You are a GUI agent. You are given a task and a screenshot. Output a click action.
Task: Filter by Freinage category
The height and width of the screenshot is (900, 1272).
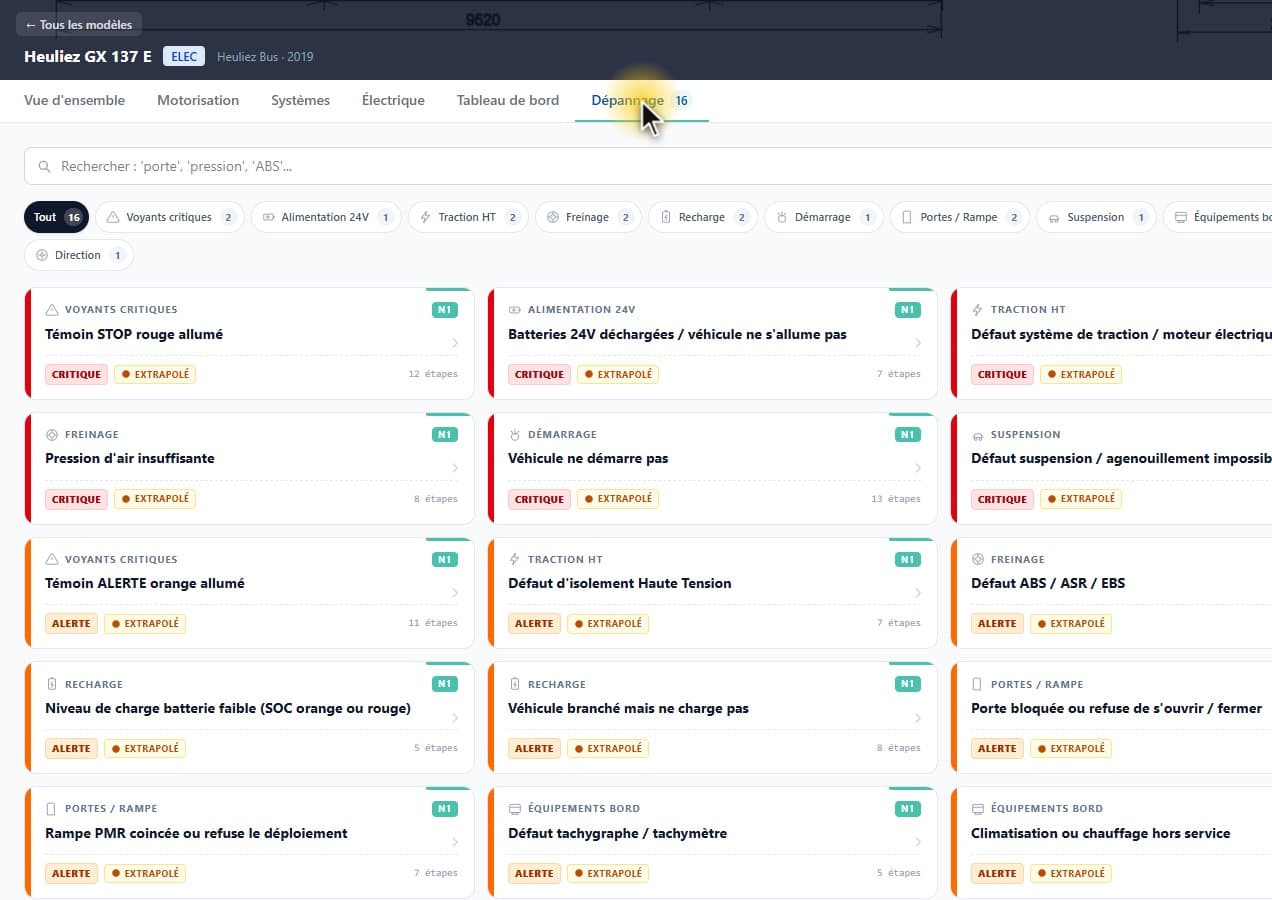click(x=588, y=217)
